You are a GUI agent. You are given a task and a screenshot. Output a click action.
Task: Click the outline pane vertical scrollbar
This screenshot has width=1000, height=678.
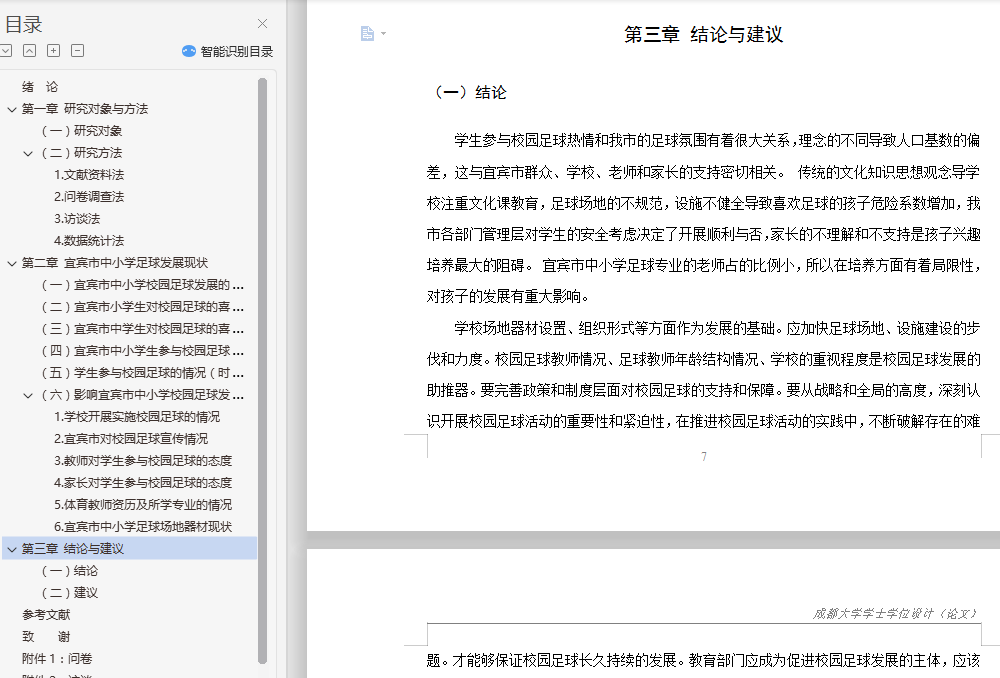click(x=262, y=371)
